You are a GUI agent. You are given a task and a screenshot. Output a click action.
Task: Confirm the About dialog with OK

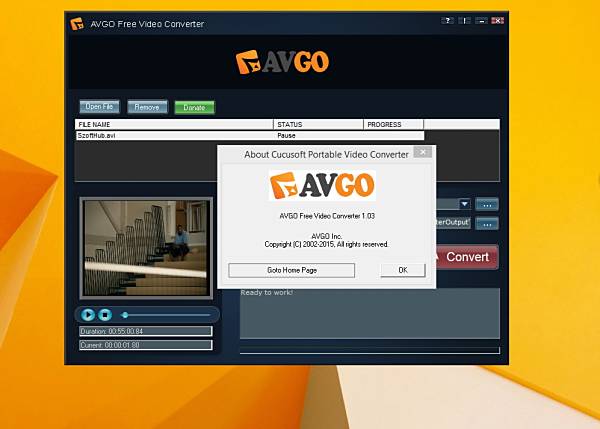[x=403, y=270]
